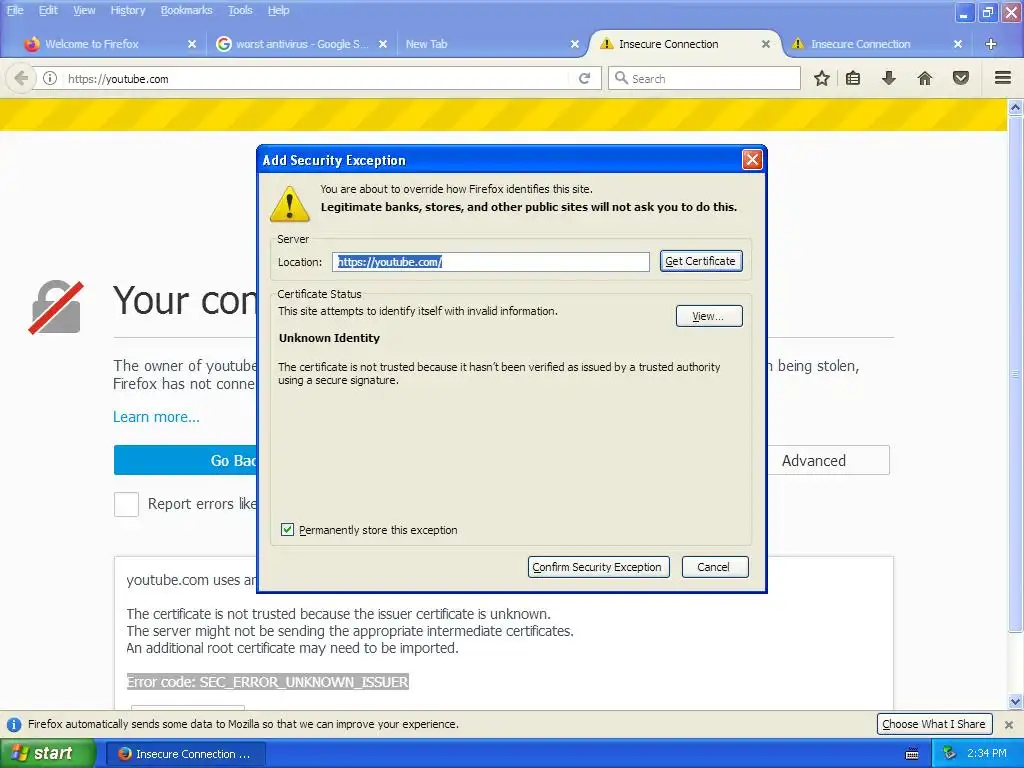Open the Learn more… link
The height and width of the screenshot is (768, 1024).
click(x=156, y=417)
